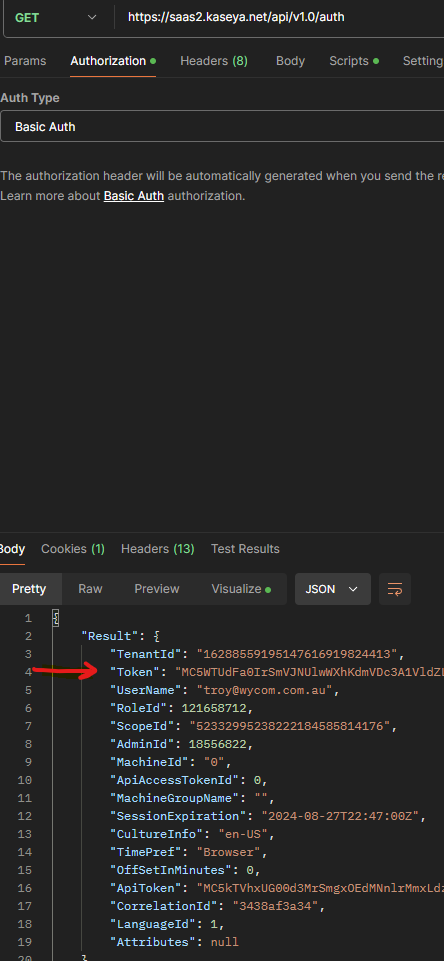Select the Raw response view
This screenshot has height=961, width=444.
coord(90,589)
